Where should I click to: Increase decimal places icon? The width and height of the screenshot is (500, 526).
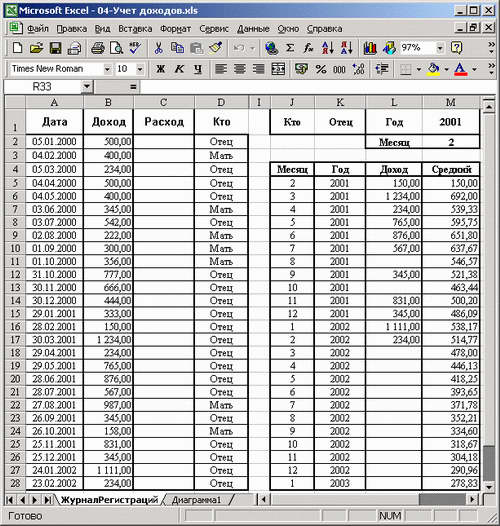[x=358, y=69]
